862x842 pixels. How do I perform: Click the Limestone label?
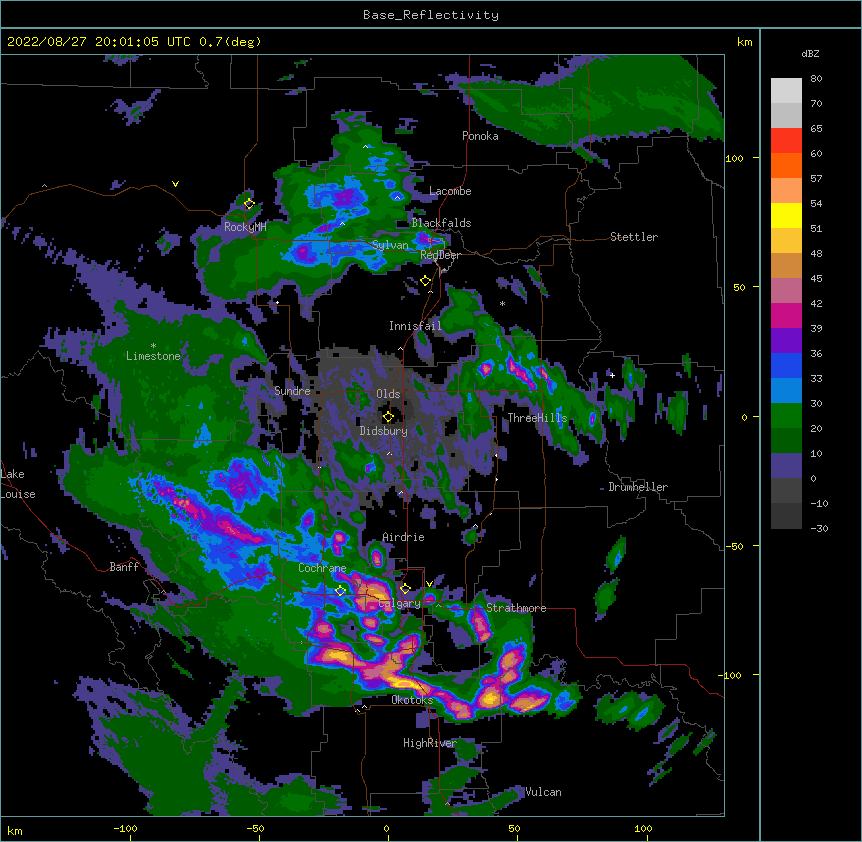tap(153, 356)
